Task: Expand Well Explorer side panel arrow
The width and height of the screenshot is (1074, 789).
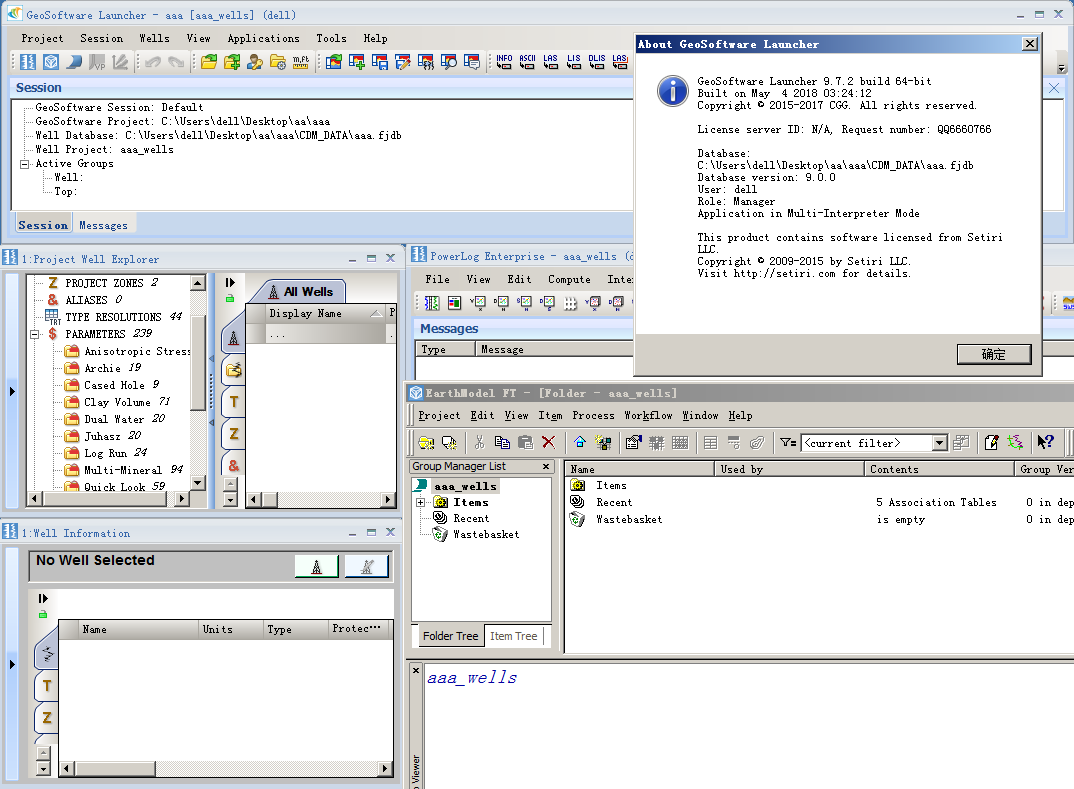Action: (12, 392)
